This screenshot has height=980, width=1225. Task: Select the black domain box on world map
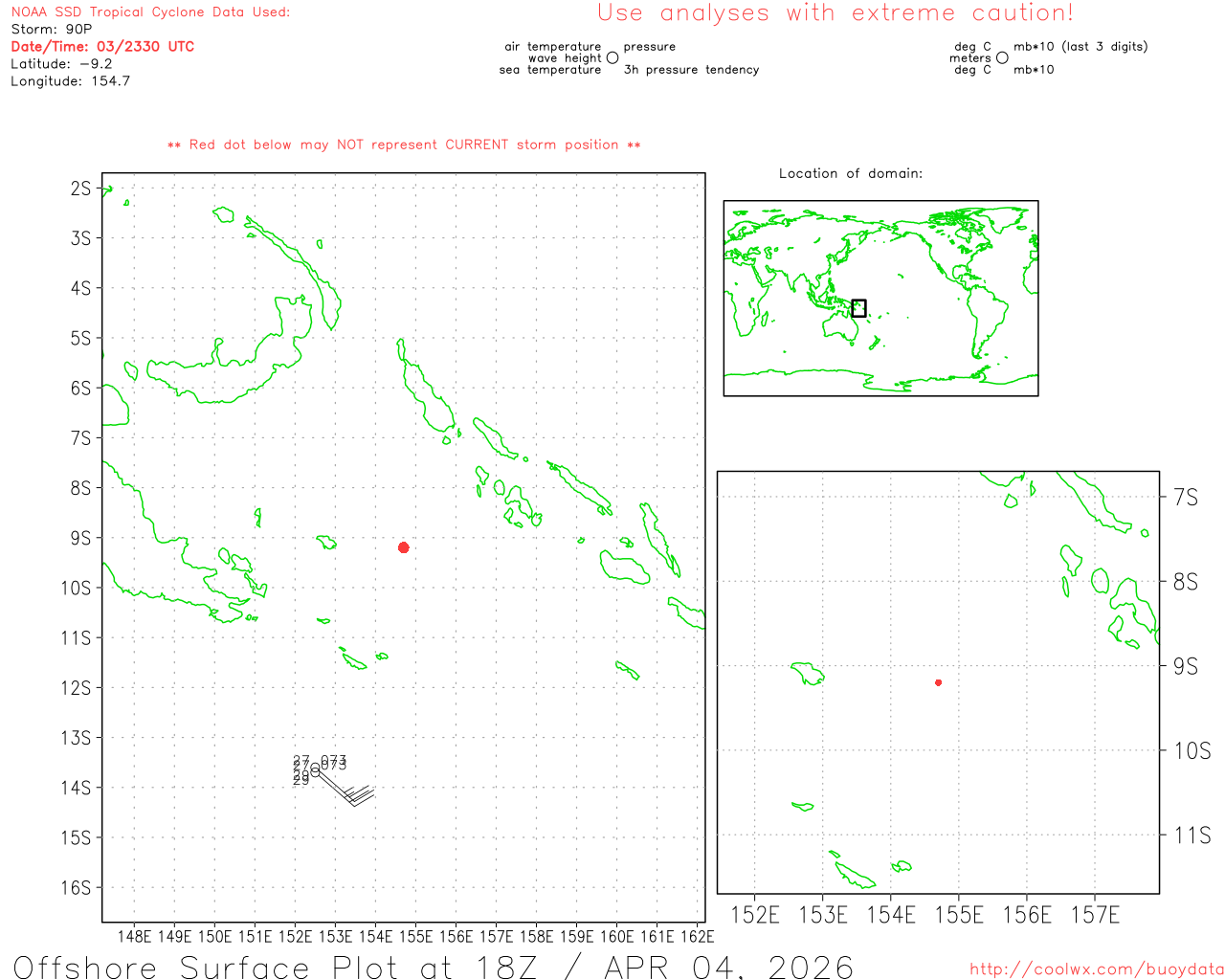(858, 308)
